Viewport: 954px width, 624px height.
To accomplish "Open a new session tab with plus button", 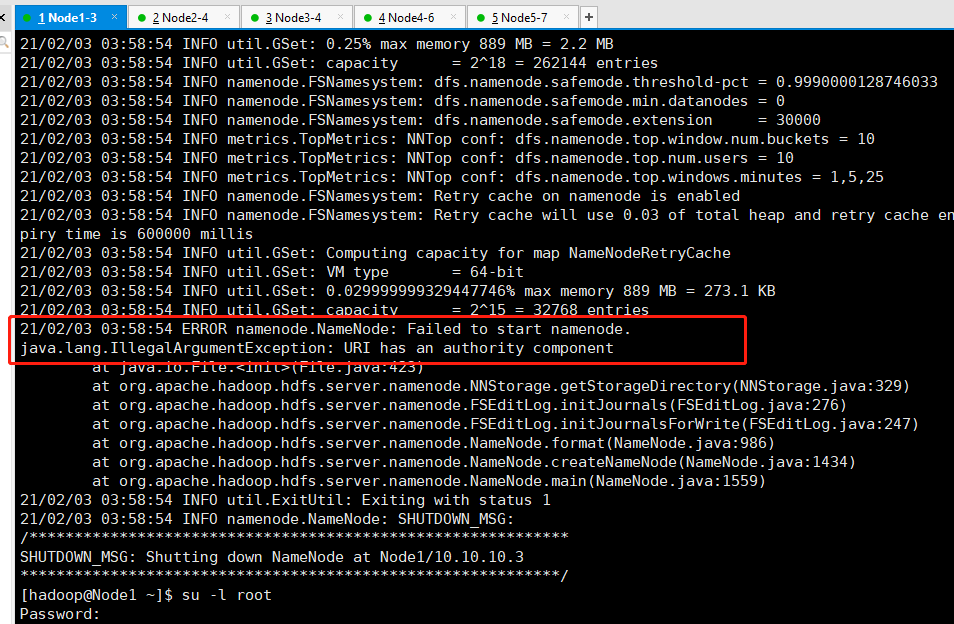I will coord(588,18).
